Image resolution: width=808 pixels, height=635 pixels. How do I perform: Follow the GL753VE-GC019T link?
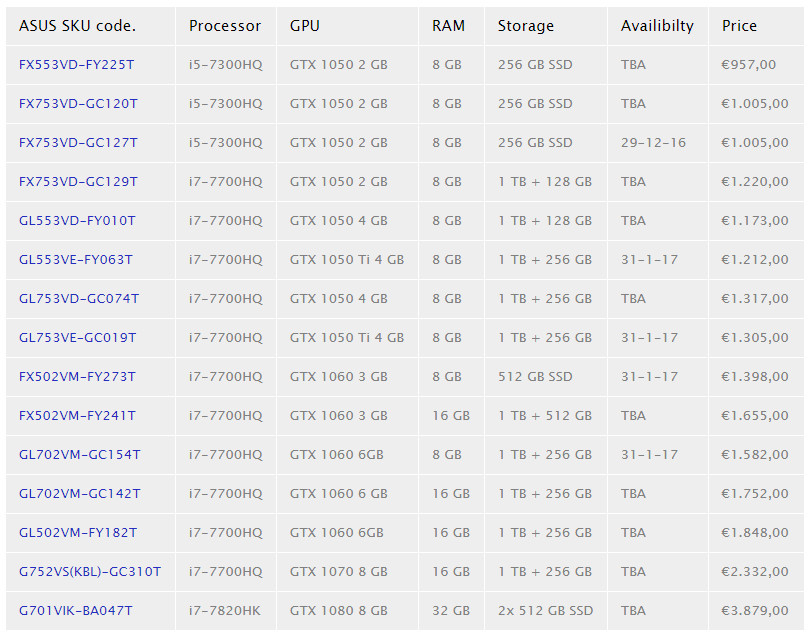(77, 338)
